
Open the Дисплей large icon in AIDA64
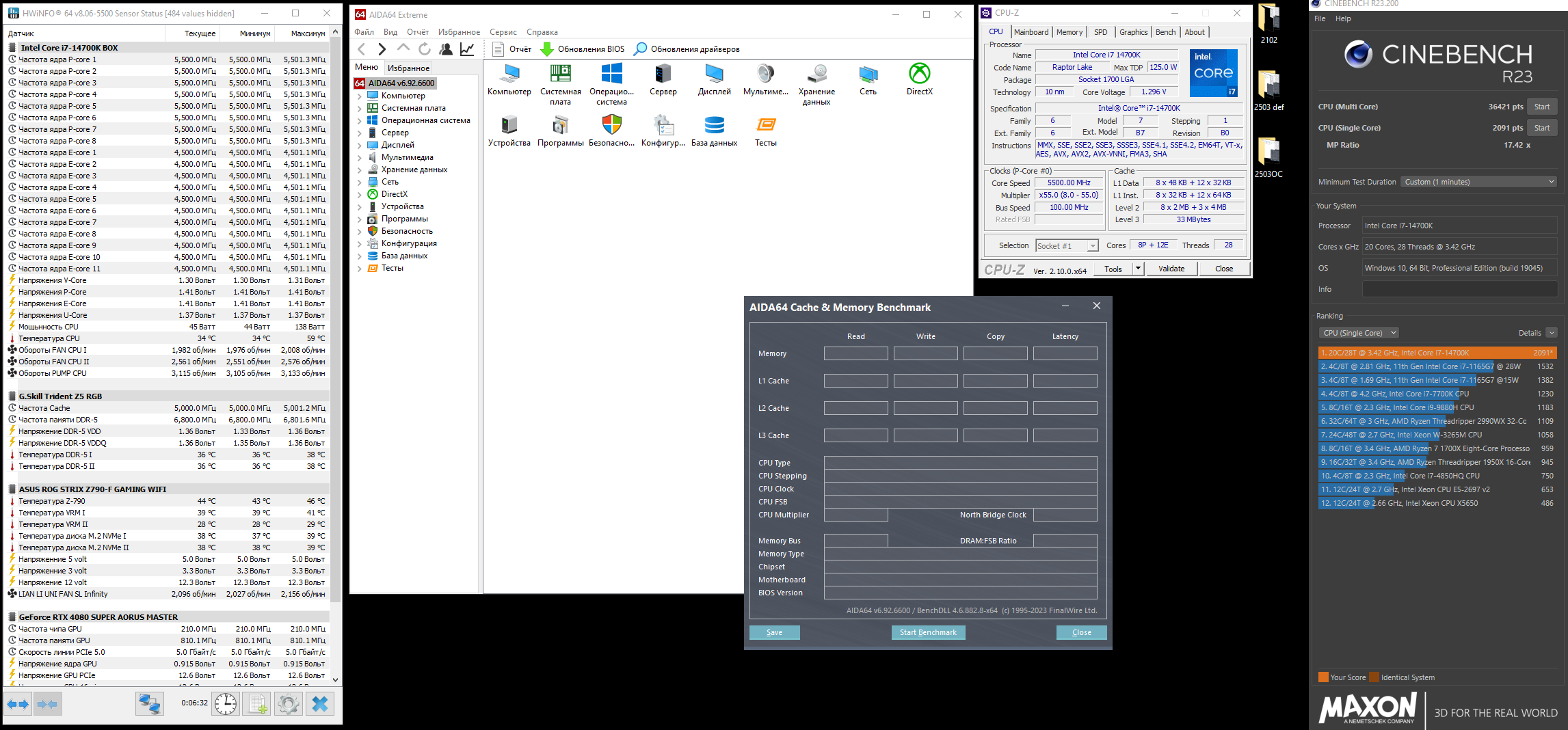(714, 79)
